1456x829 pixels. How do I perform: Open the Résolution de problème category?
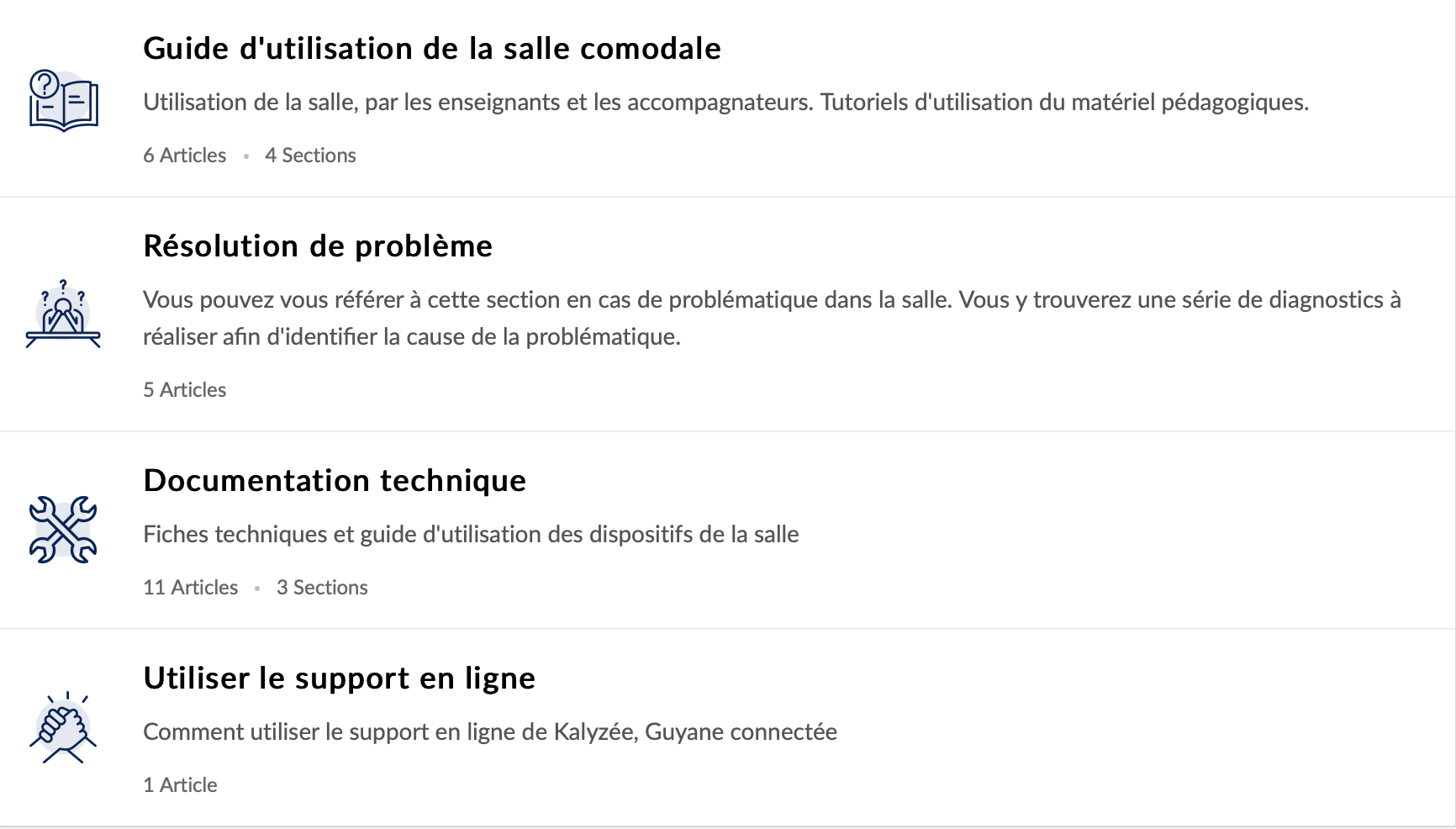[x=318, y=246]
